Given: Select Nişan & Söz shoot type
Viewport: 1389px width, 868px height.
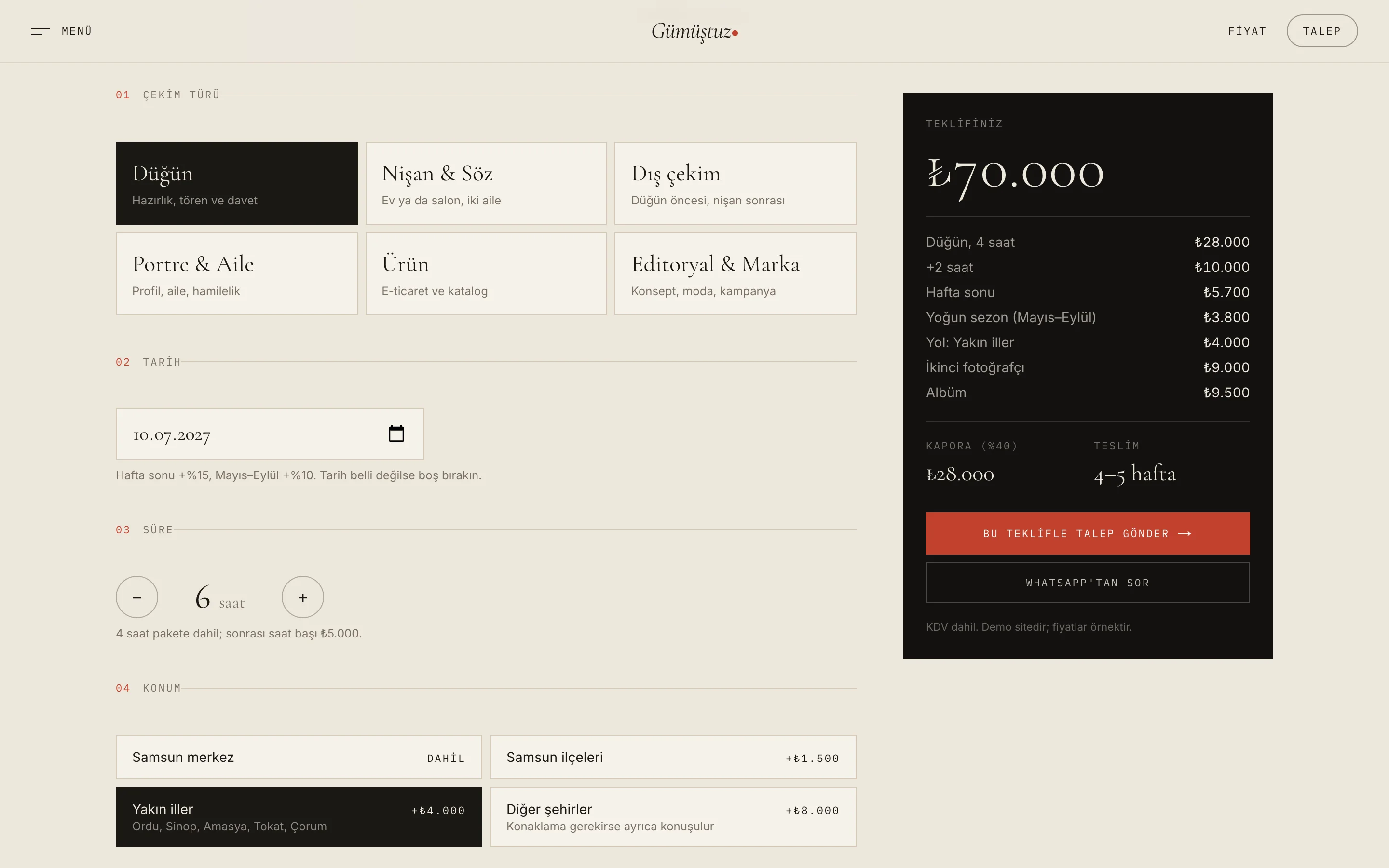Looking at the screenshot, I should click(x=486, y=183).
